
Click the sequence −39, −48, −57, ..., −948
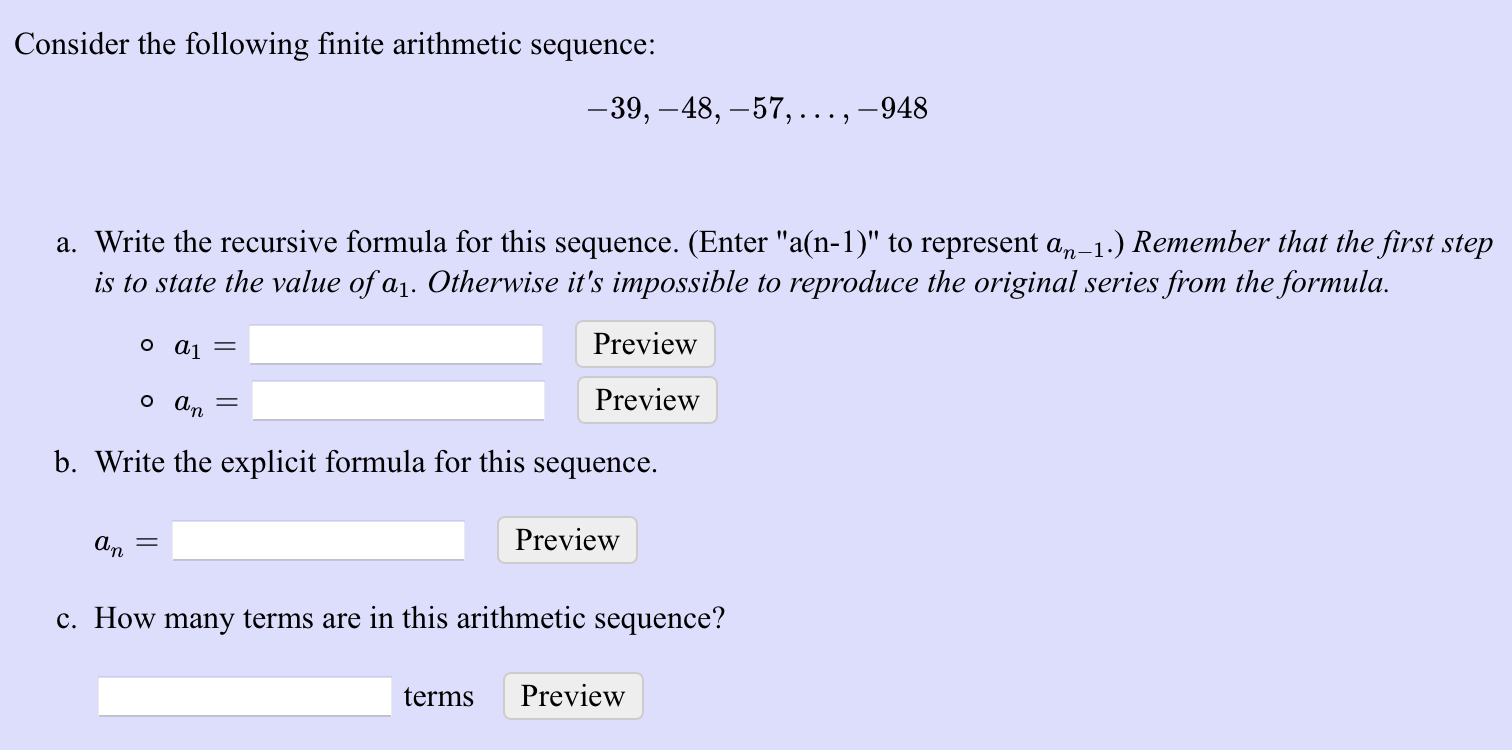756,108
